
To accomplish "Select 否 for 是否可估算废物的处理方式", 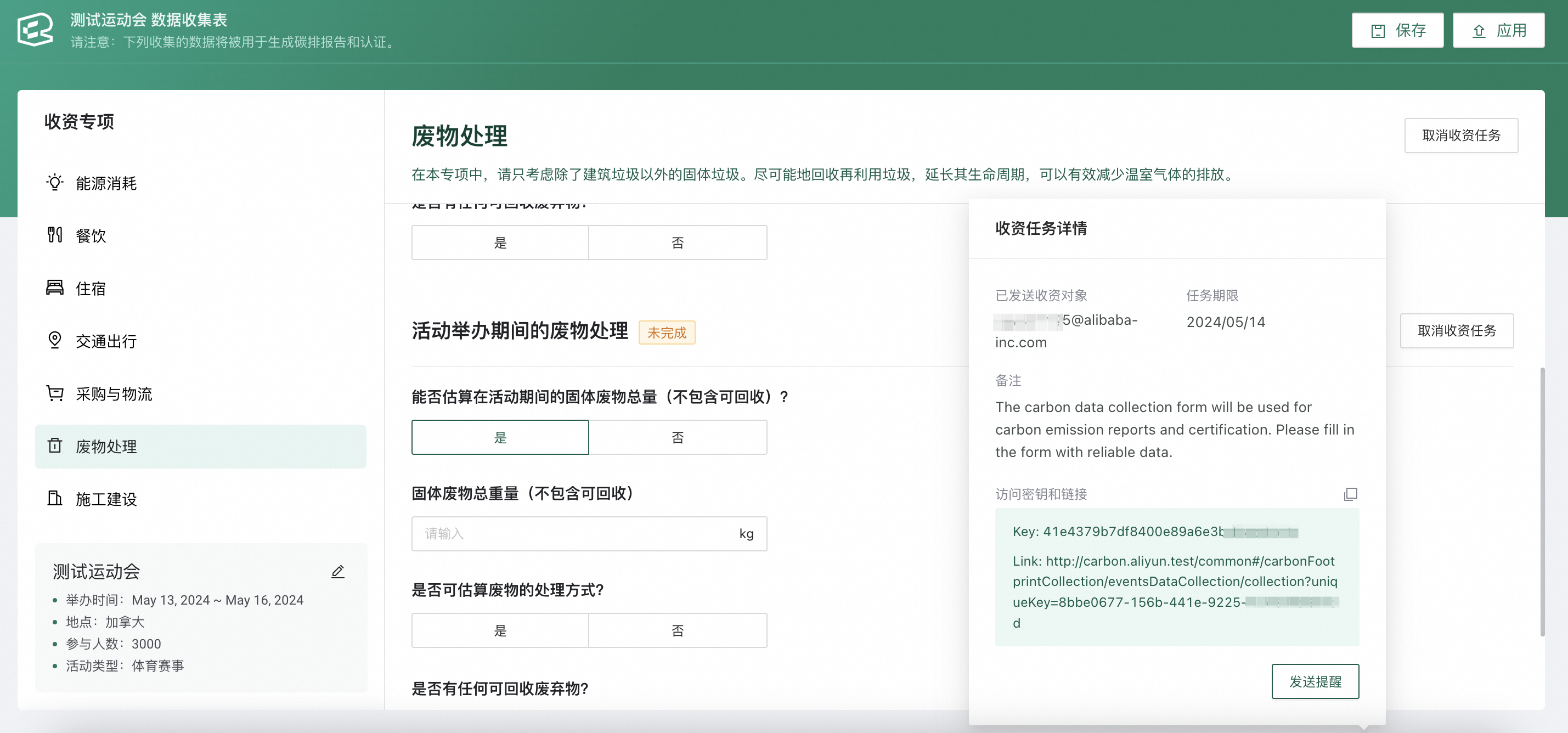I will coord(678,630).
